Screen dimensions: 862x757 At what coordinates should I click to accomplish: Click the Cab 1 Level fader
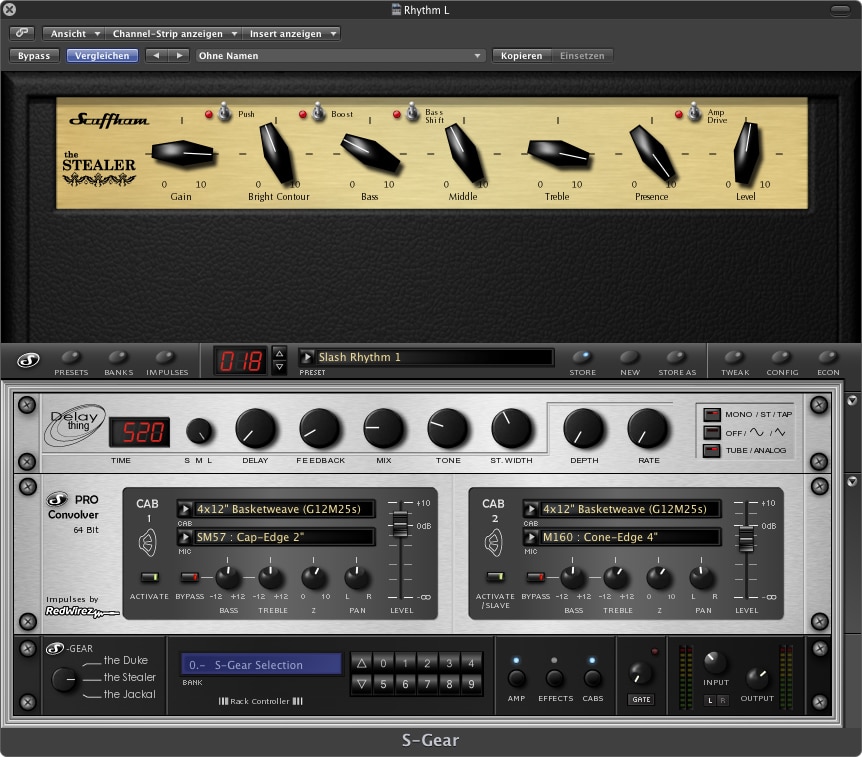click(400, 523)
